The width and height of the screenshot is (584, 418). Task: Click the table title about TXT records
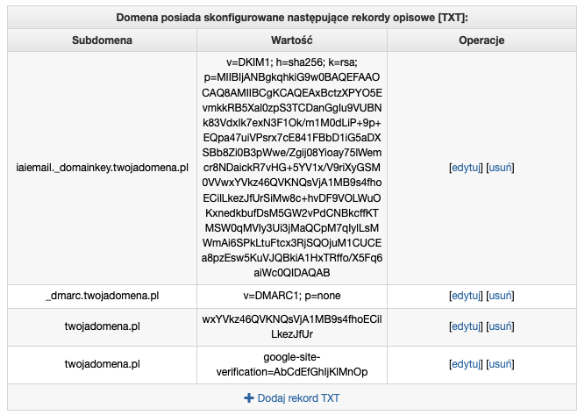pyautogui.click(x=292, y=18)
